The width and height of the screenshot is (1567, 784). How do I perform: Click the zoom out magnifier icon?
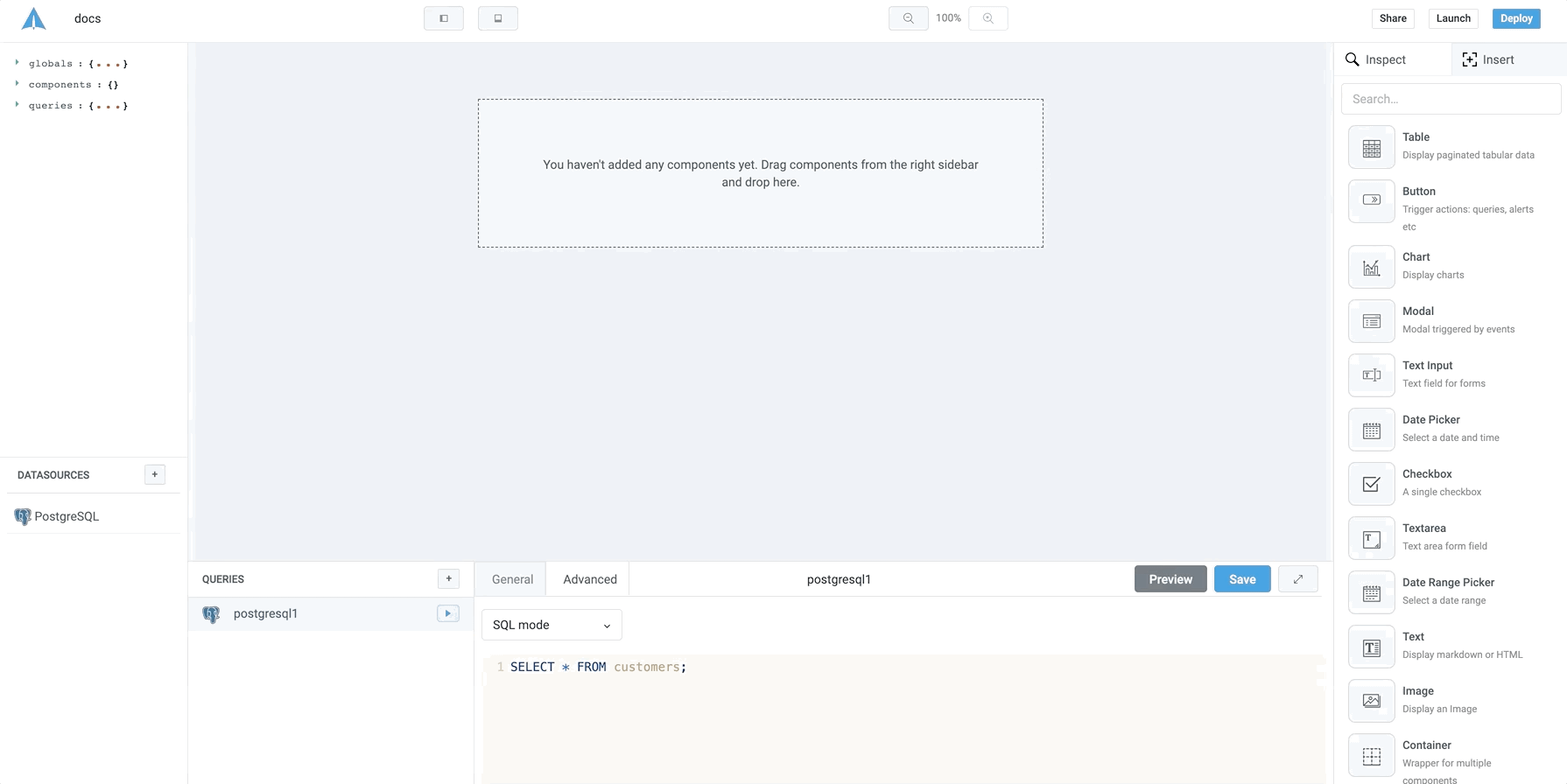click(x=908, y=18)
